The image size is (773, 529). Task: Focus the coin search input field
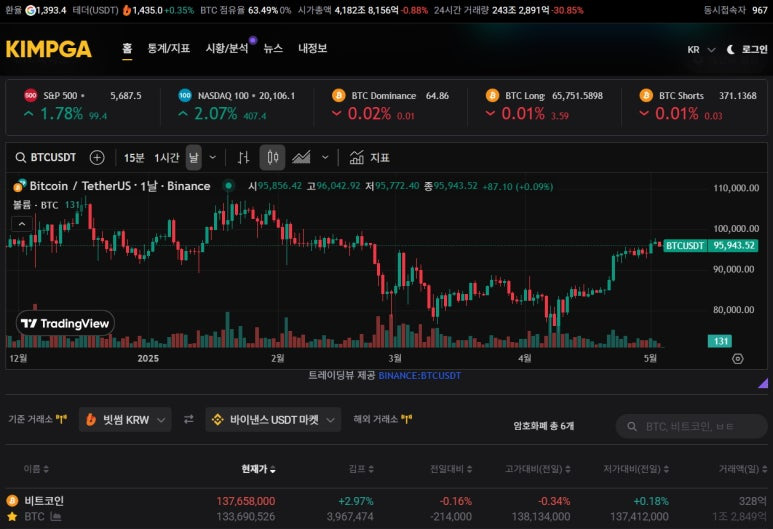pos(692,426)
